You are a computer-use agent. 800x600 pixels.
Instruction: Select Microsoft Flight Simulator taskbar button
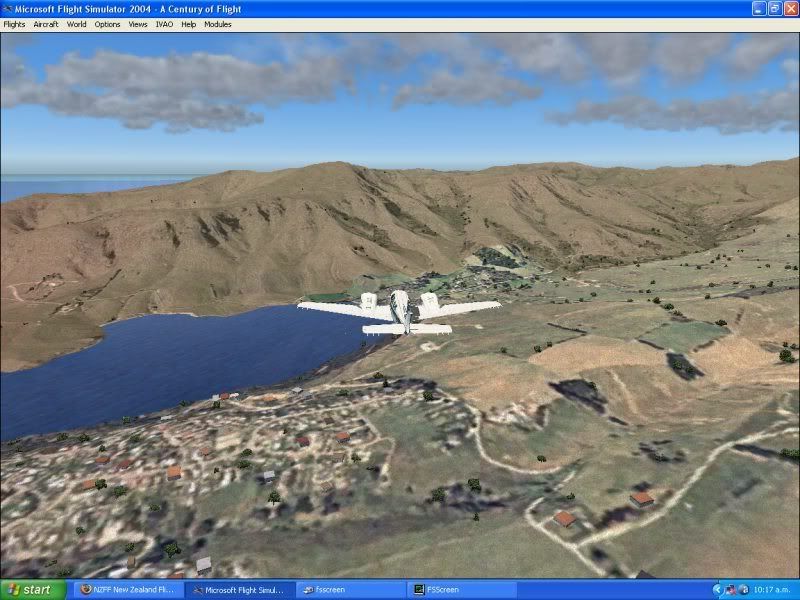click(241, 590)
